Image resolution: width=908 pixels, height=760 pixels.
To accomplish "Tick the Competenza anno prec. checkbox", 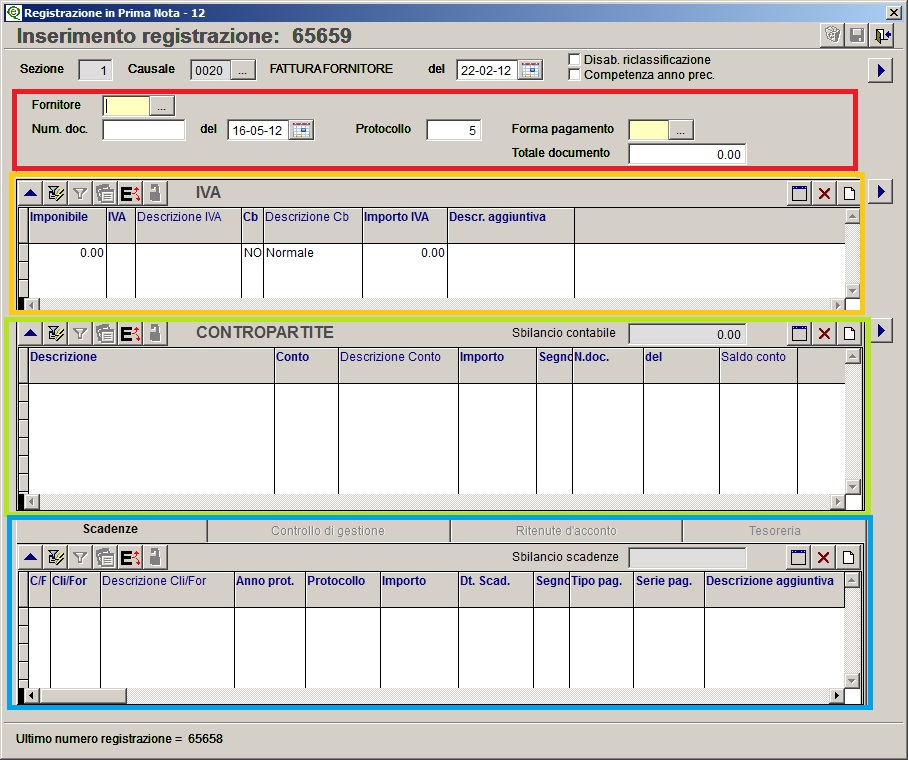I will pyautogui.click(x=574, y=74).
